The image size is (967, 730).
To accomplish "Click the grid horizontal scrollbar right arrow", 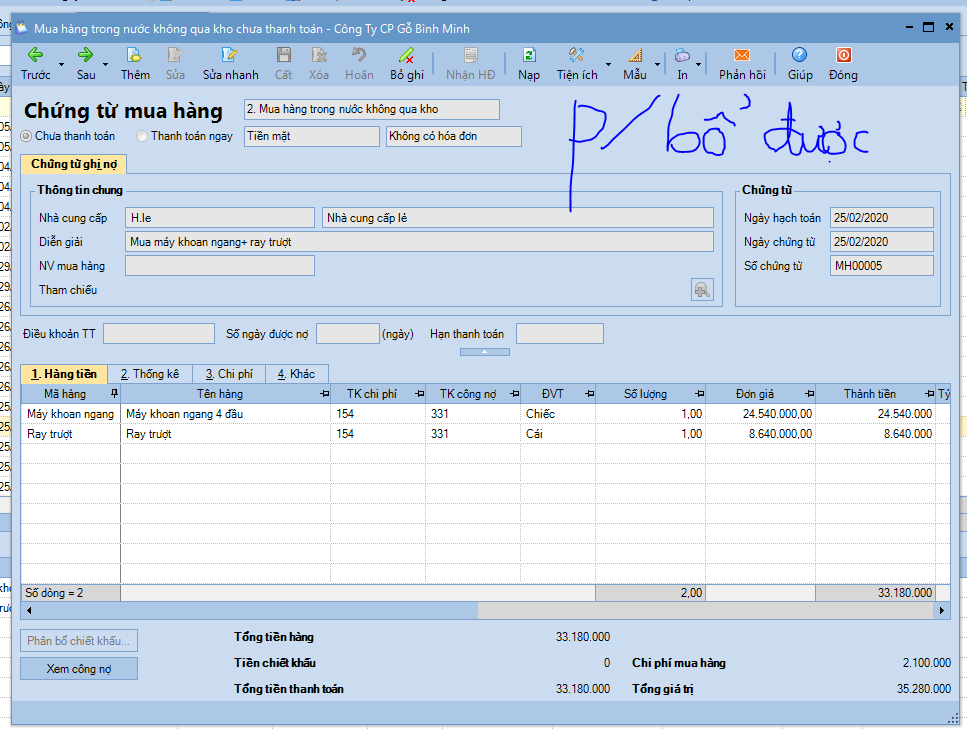I will [x=942, y=610].
